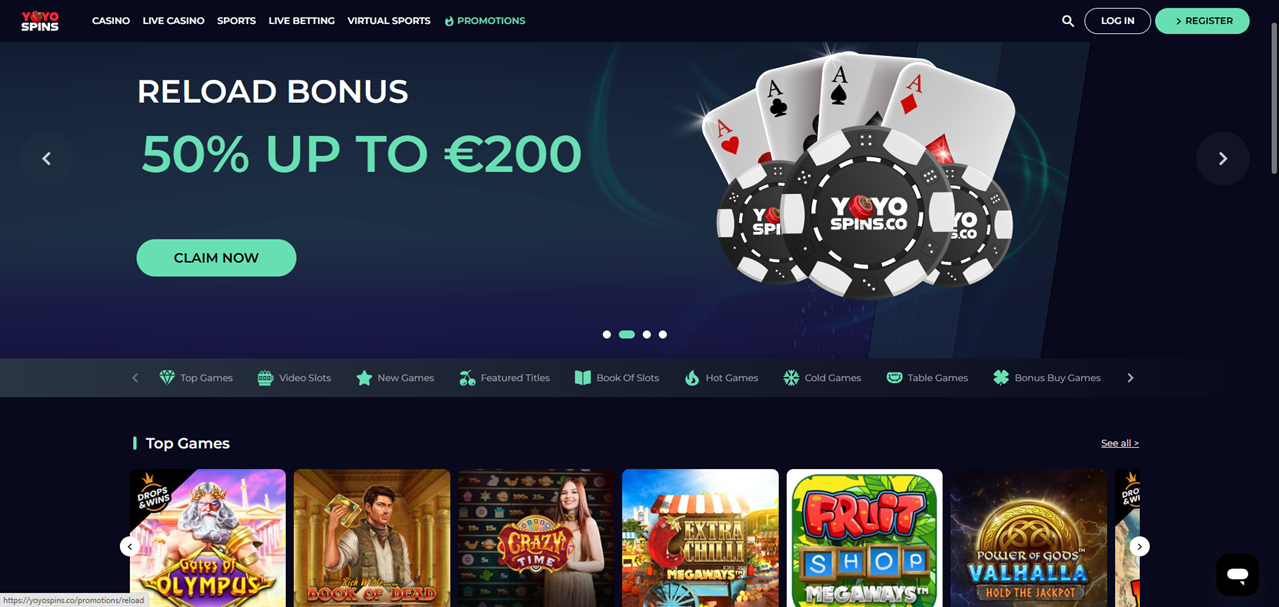Open the Fruit Shop Megaways game thumbnail
The width and height of the screenshot is (1279, 607).
865,538
